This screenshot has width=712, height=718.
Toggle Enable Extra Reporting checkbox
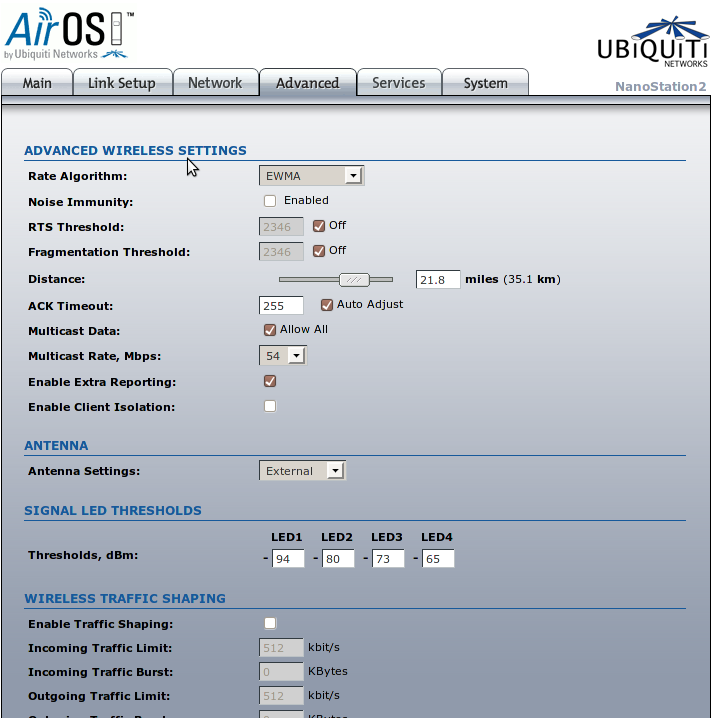pyautogui.click(x=270, y=381)
